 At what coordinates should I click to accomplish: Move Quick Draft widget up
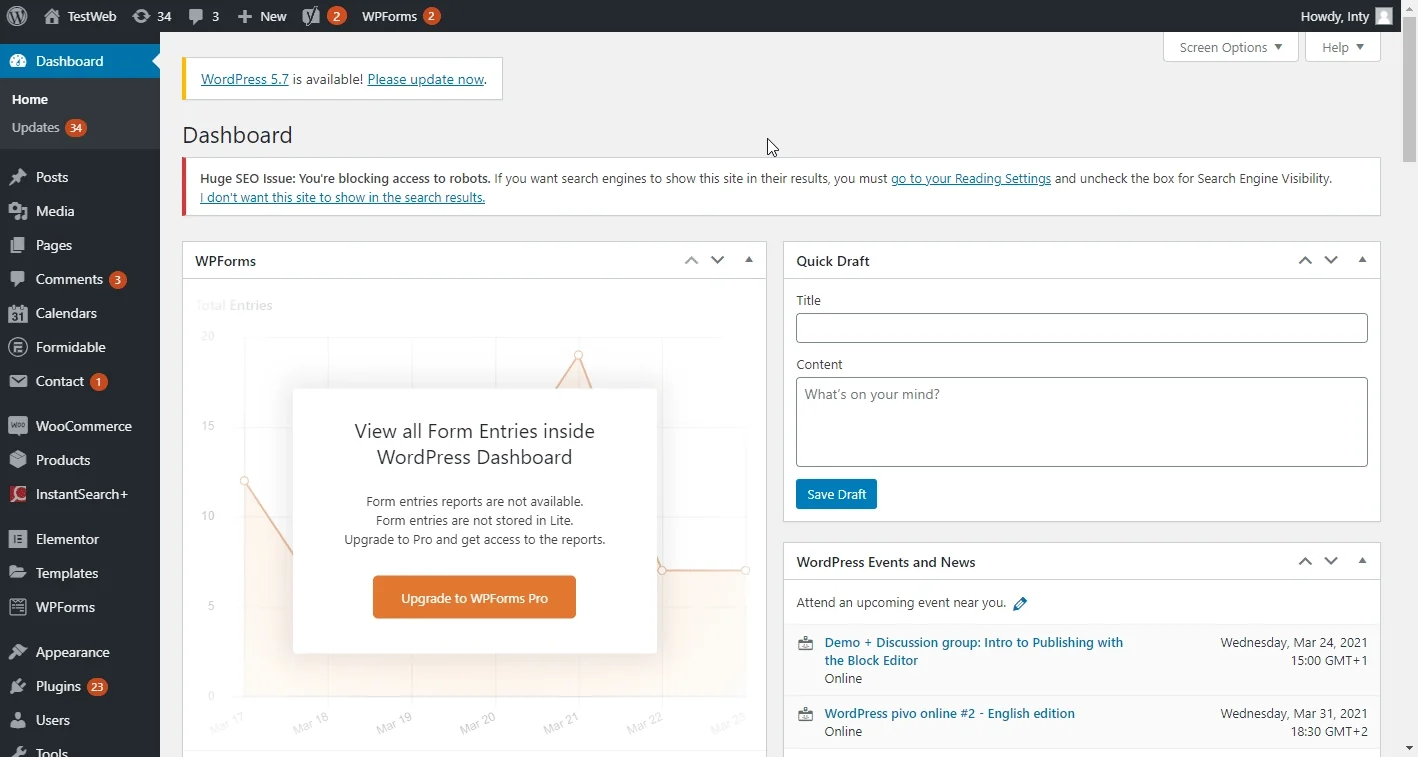click(x=1305, y=260)
